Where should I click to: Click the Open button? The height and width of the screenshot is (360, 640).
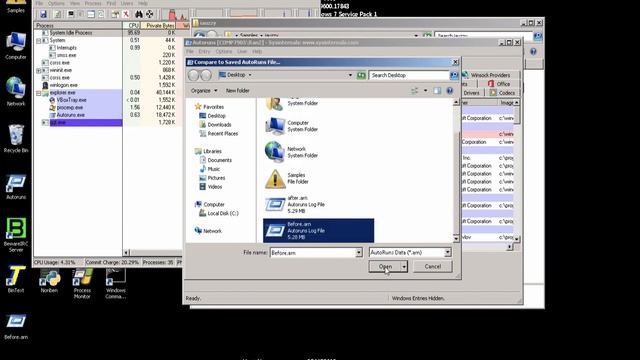pos(385,267)
